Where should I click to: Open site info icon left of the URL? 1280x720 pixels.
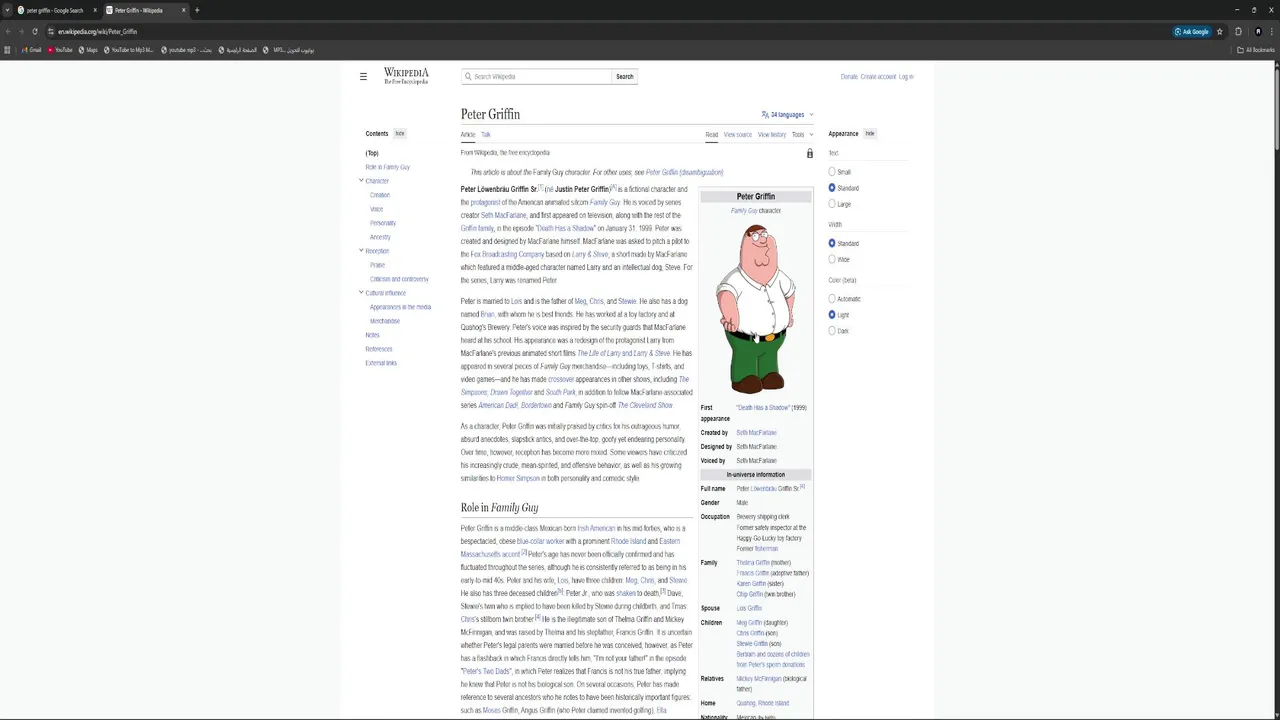tap(50, 31)
